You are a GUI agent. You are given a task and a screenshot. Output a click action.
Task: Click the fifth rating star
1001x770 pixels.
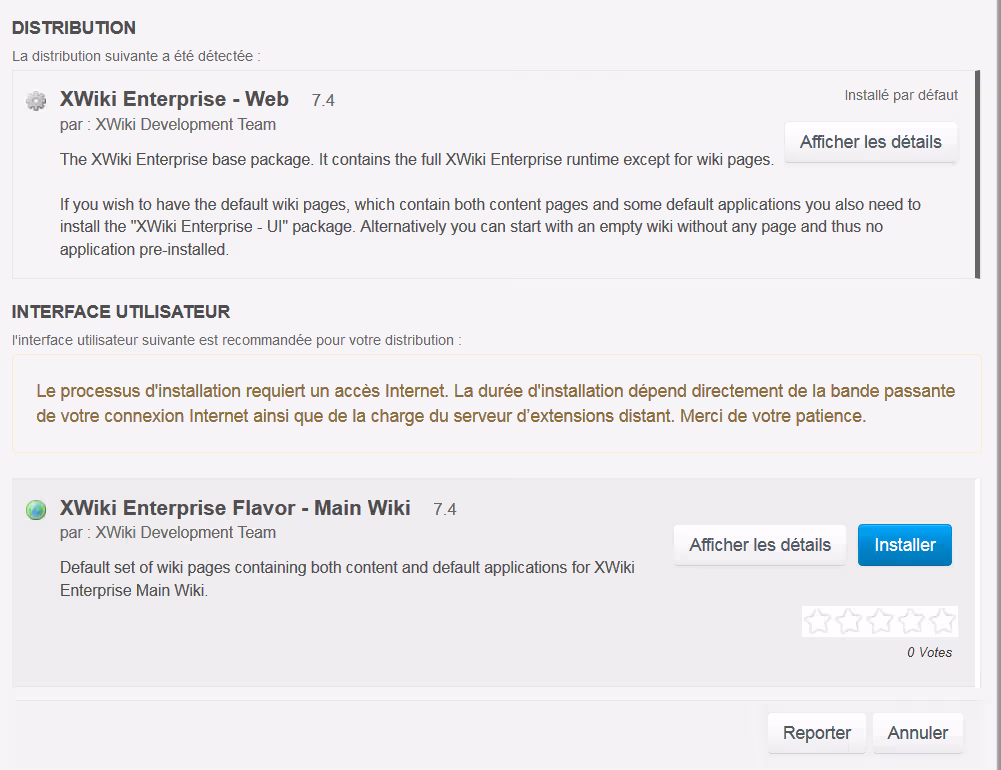coord(942,622)
